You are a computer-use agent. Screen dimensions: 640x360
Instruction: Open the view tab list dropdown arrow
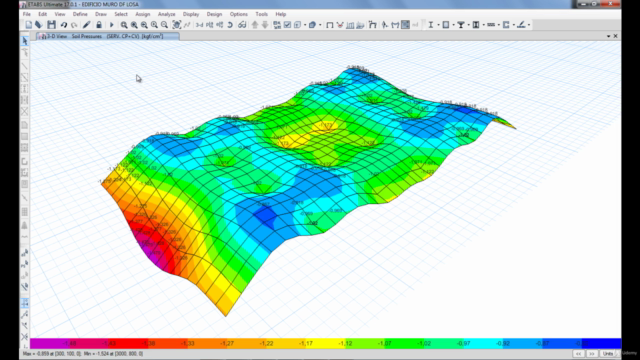(x=608, y=36)
